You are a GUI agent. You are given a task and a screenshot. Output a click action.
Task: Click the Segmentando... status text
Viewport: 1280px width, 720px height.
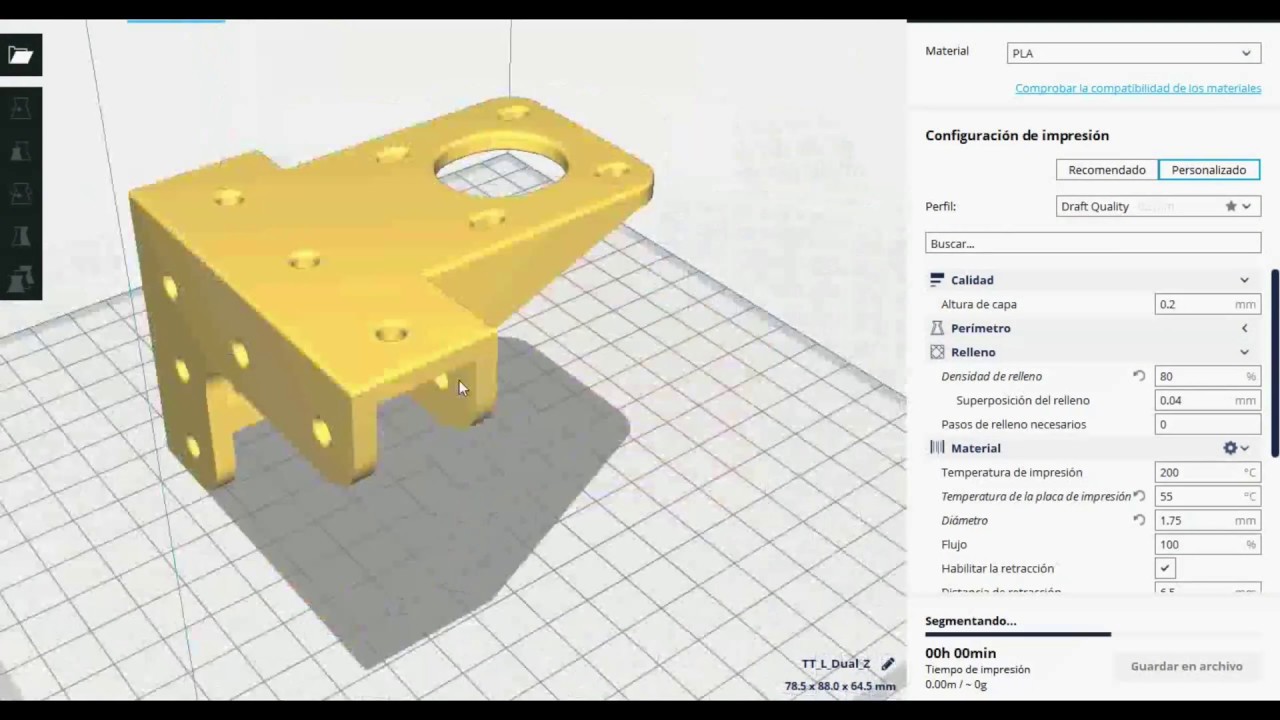(970, 621)
